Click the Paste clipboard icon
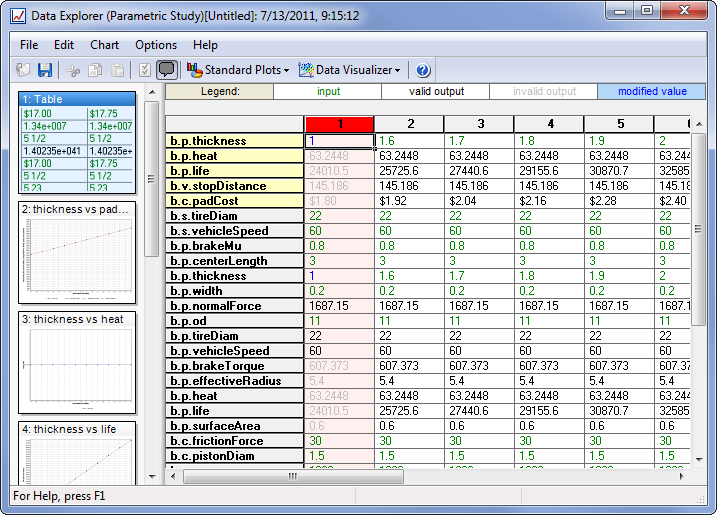 click(x=117, y=70)
